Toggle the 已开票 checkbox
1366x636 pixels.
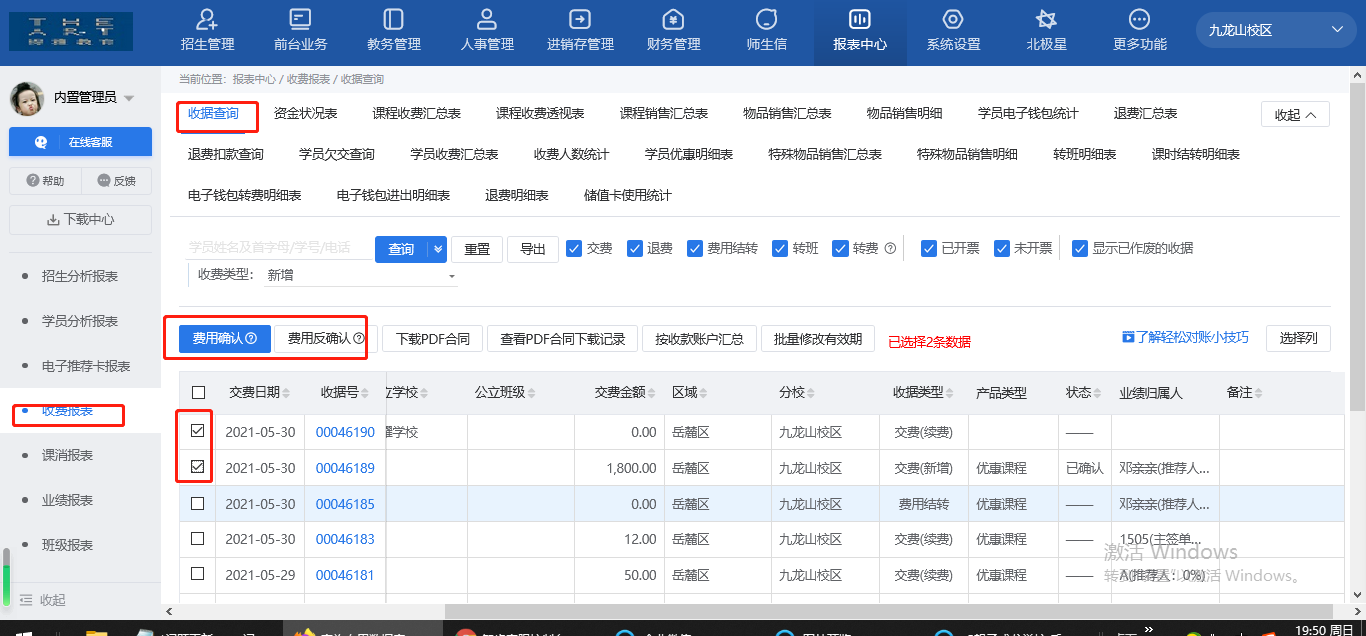tap(929, 248)
